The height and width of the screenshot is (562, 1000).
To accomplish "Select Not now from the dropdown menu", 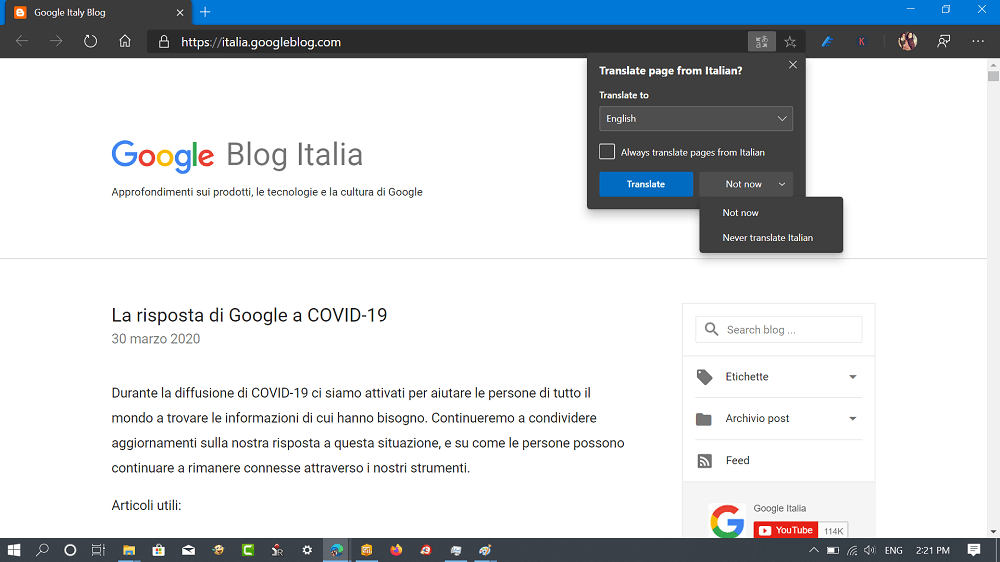I will 771,213.
